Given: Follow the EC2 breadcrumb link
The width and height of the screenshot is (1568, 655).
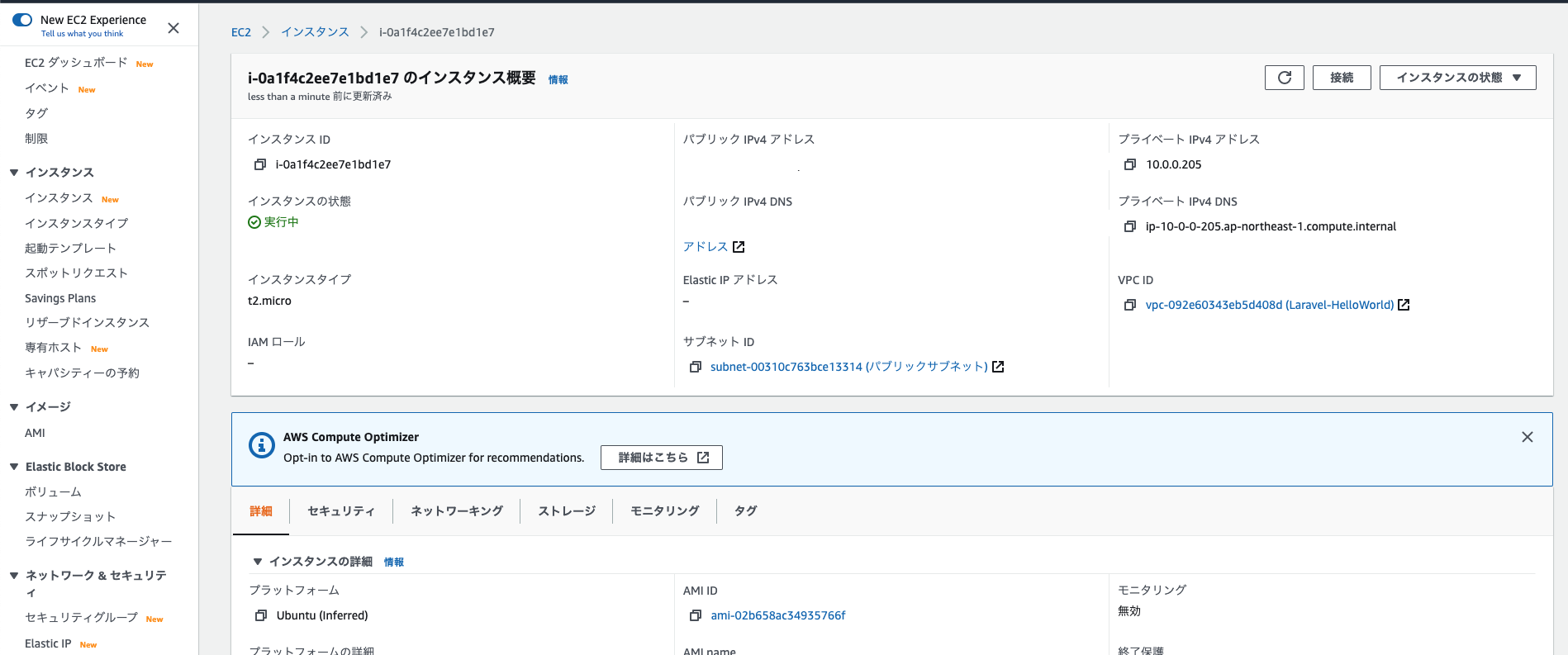Looking at the screenshot, I should click(x=241, y=32).
